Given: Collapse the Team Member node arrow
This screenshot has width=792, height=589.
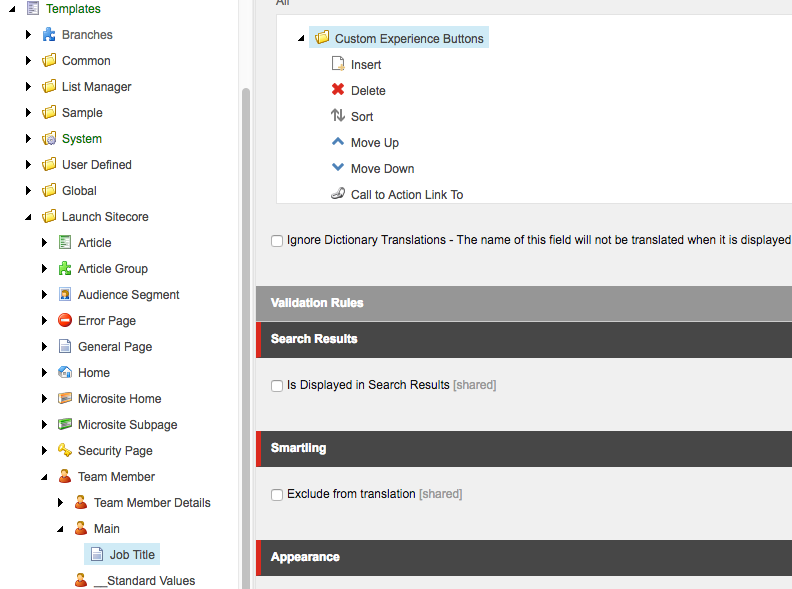Looking at the screenshot, I should point(44,477).
